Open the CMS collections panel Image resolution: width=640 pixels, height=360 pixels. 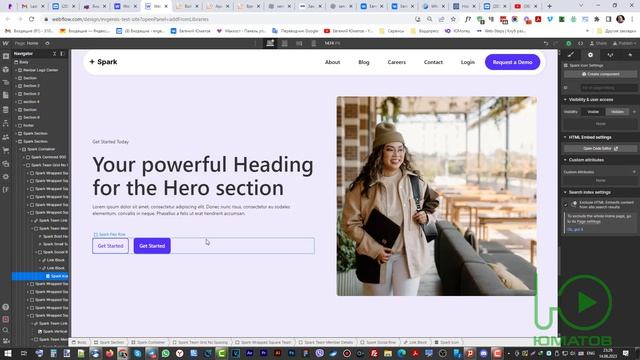tap(6, 109)
